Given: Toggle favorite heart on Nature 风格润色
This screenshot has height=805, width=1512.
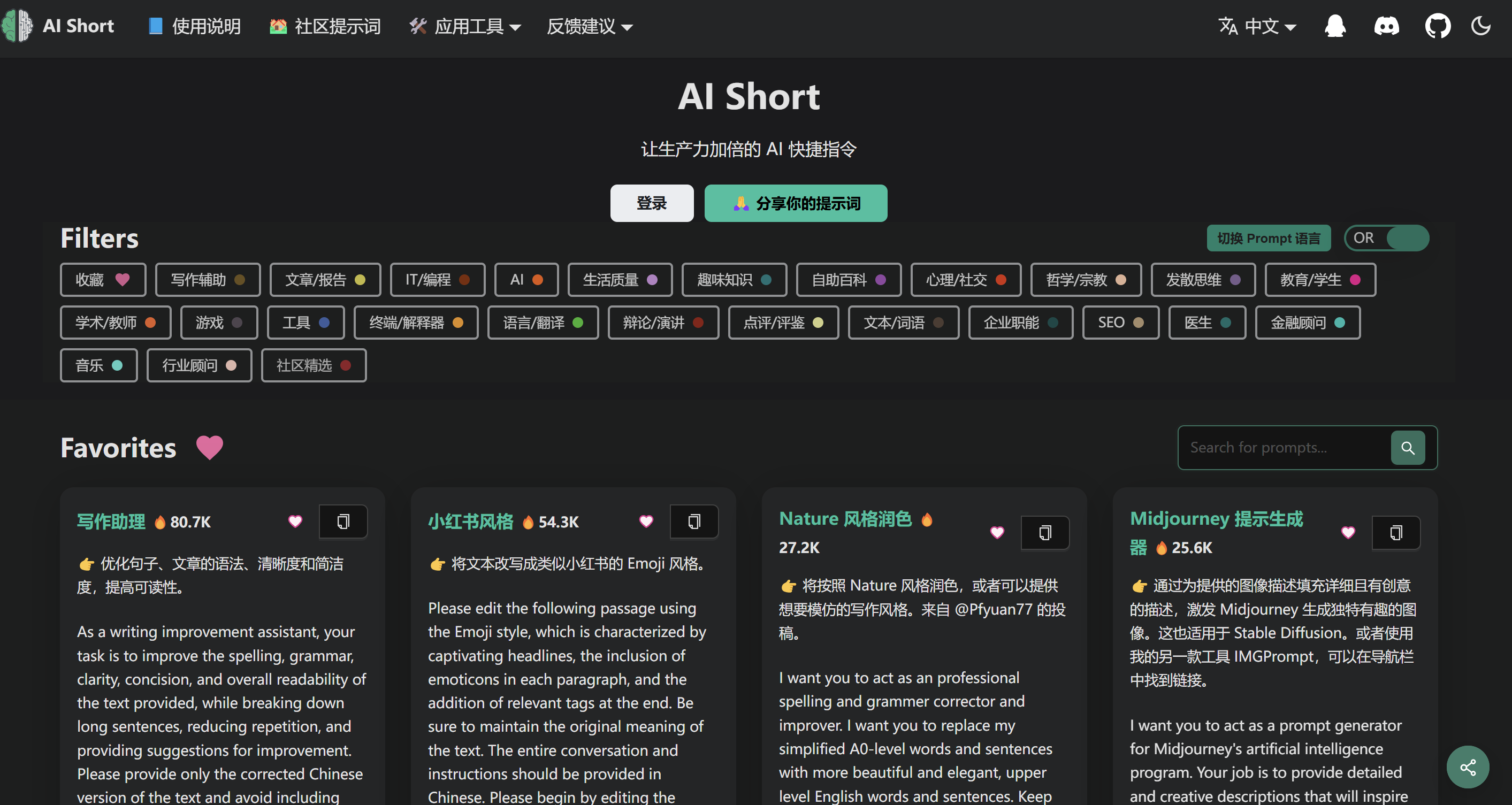Looking at the screenshot, I should pyautogui.click(x=997, y=533).
